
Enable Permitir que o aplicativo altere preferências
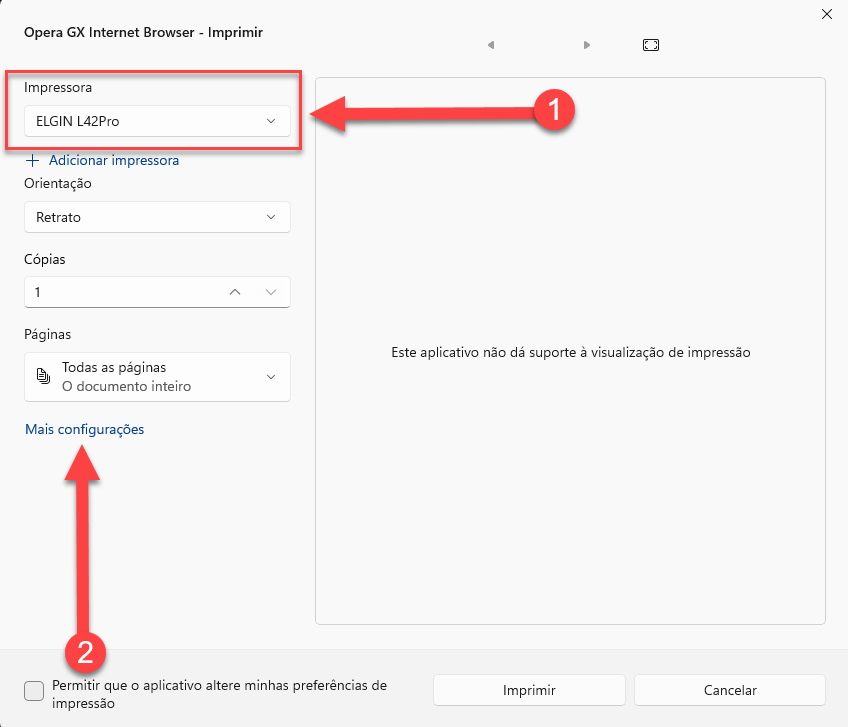(34, 691)
